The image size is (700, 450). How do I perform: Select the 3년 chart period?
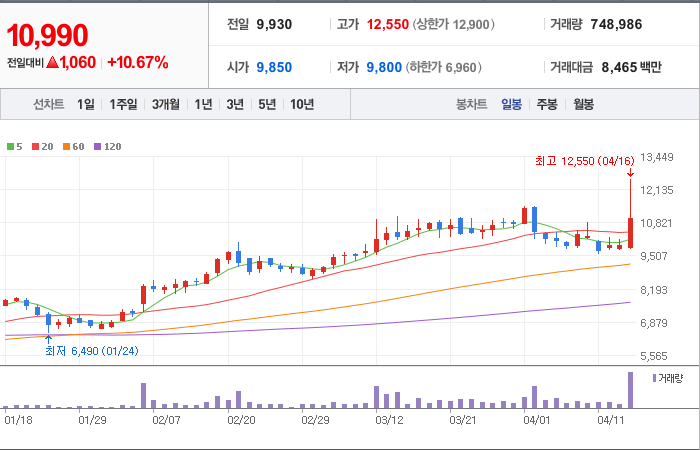tap(235, 104)
